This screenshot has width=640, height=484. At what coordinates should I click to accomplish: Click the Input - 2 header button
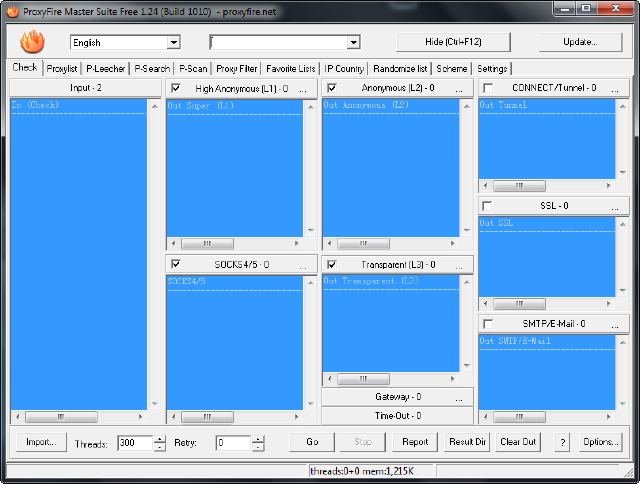pyautogui.click(x=86, y=88)
